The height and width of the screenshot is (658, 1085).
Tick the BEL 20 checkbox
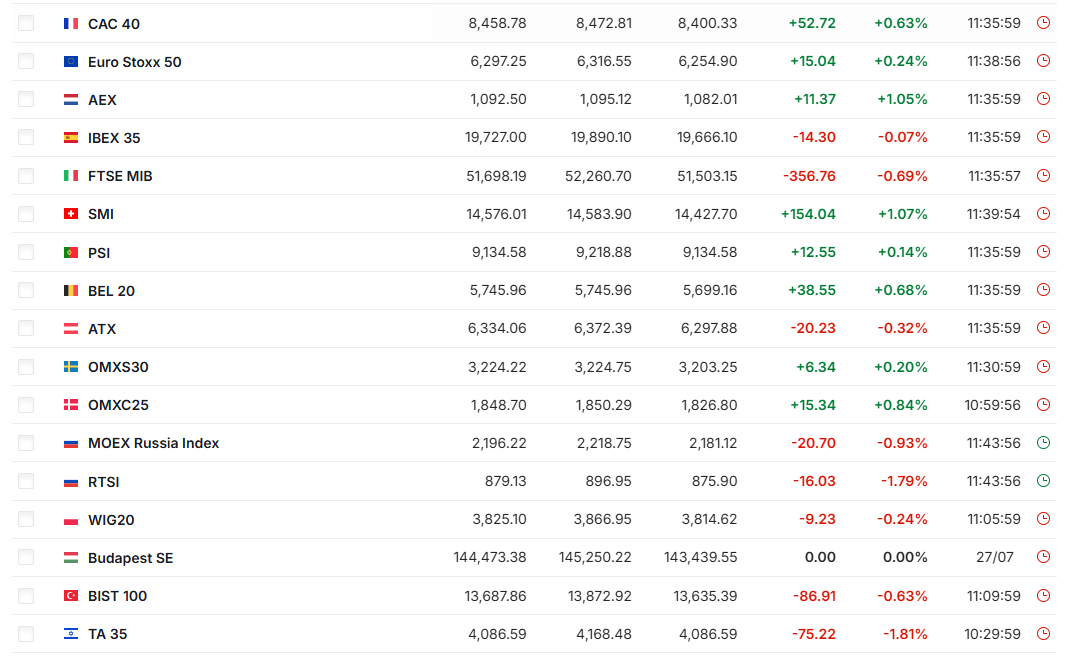point(26,291)
